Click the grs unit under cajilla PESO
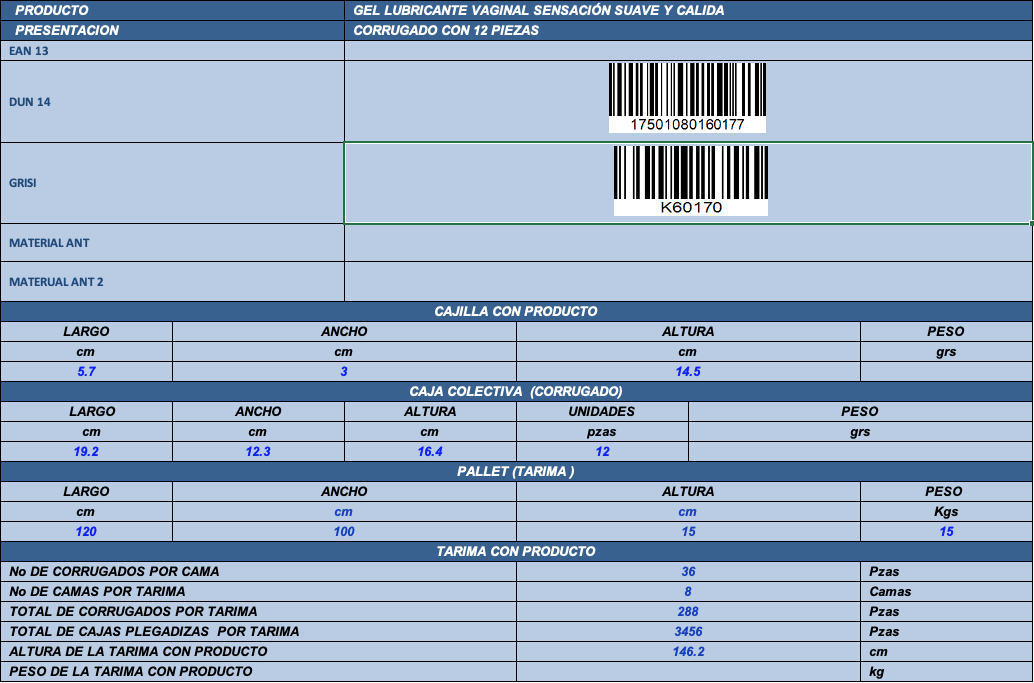 946,351
